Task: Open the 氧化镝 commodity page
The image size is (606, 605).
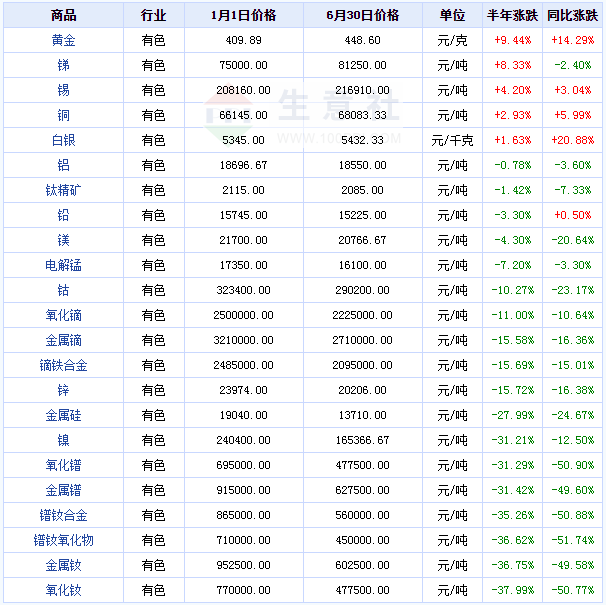Action: coord(62,316)
